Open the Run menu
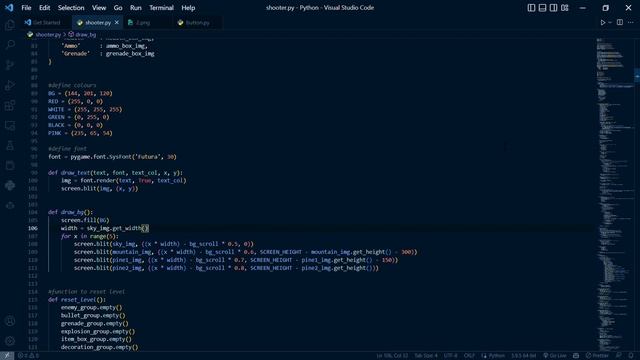This screenshot has height=360, width=640. click(136, 8)
